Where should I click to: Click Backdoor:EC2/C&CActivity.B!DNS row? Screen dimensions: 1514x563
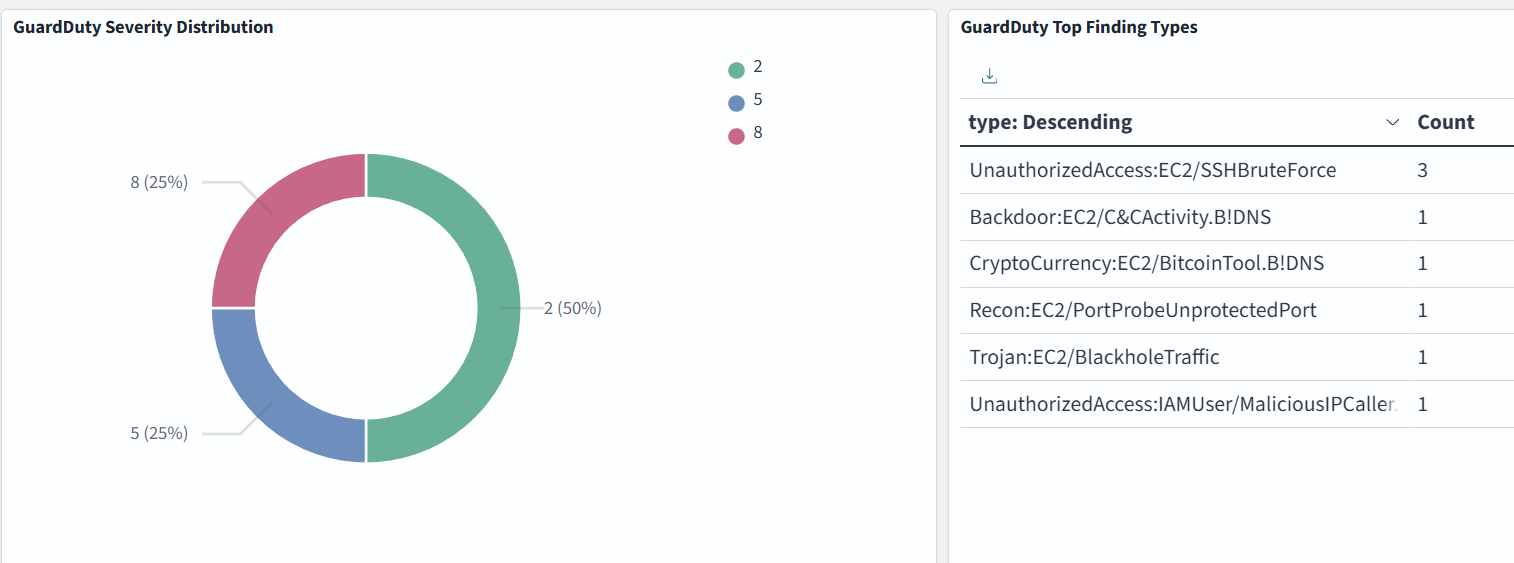[x=1120, y=217]
